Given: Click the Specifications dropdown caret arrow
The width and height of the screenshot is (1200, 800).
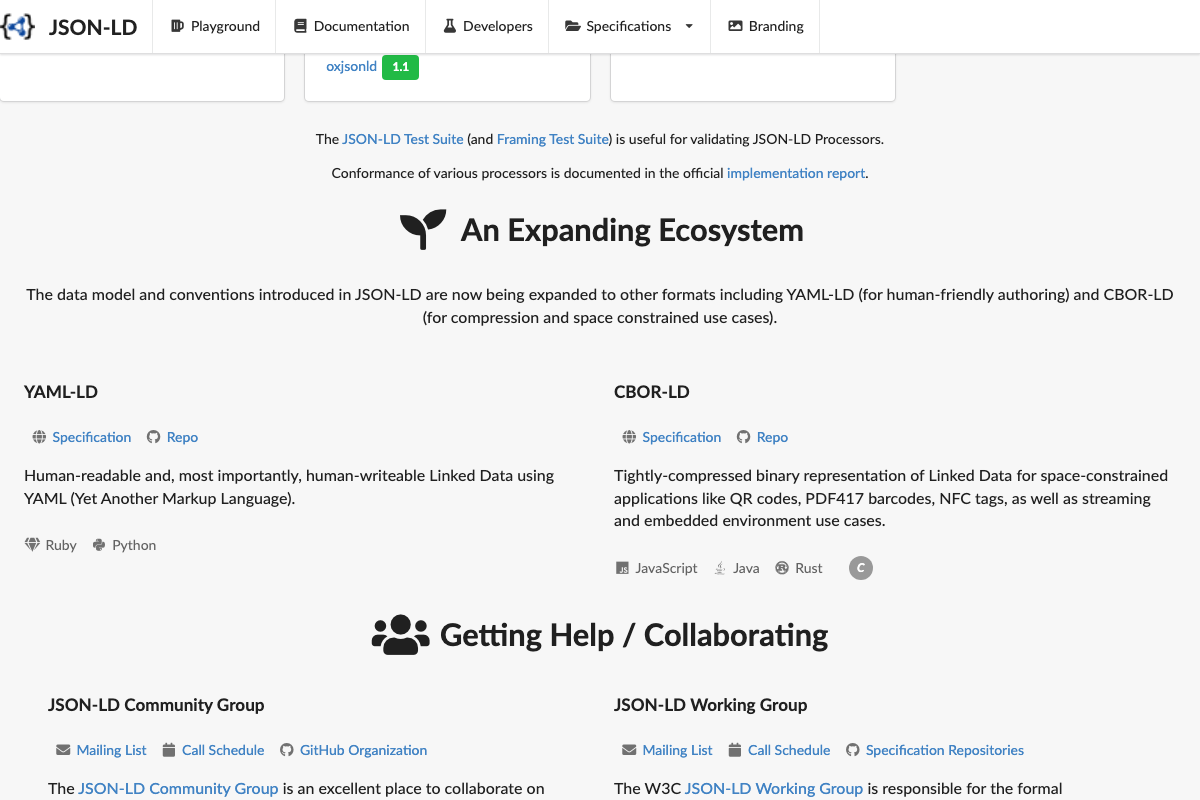Looking at the screenshot, I should (689, 26).
